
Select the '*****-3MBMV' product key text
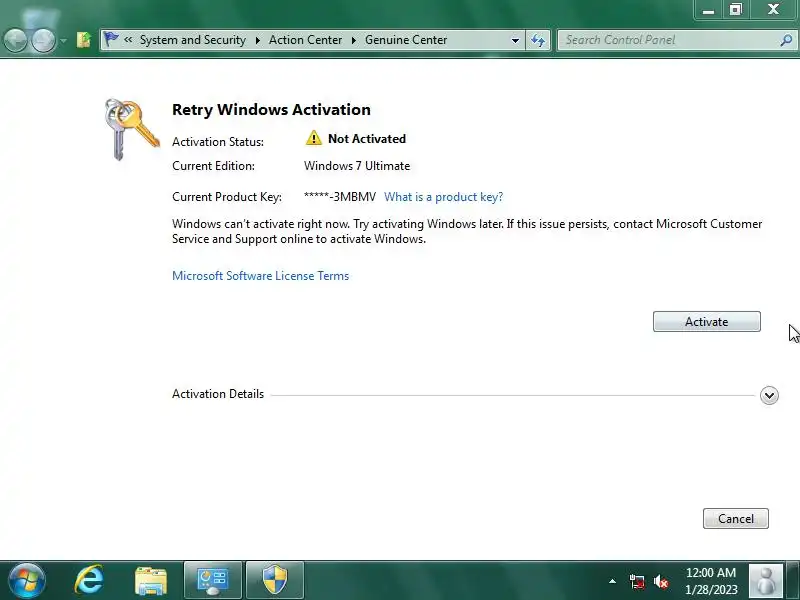tap(340, 197)
